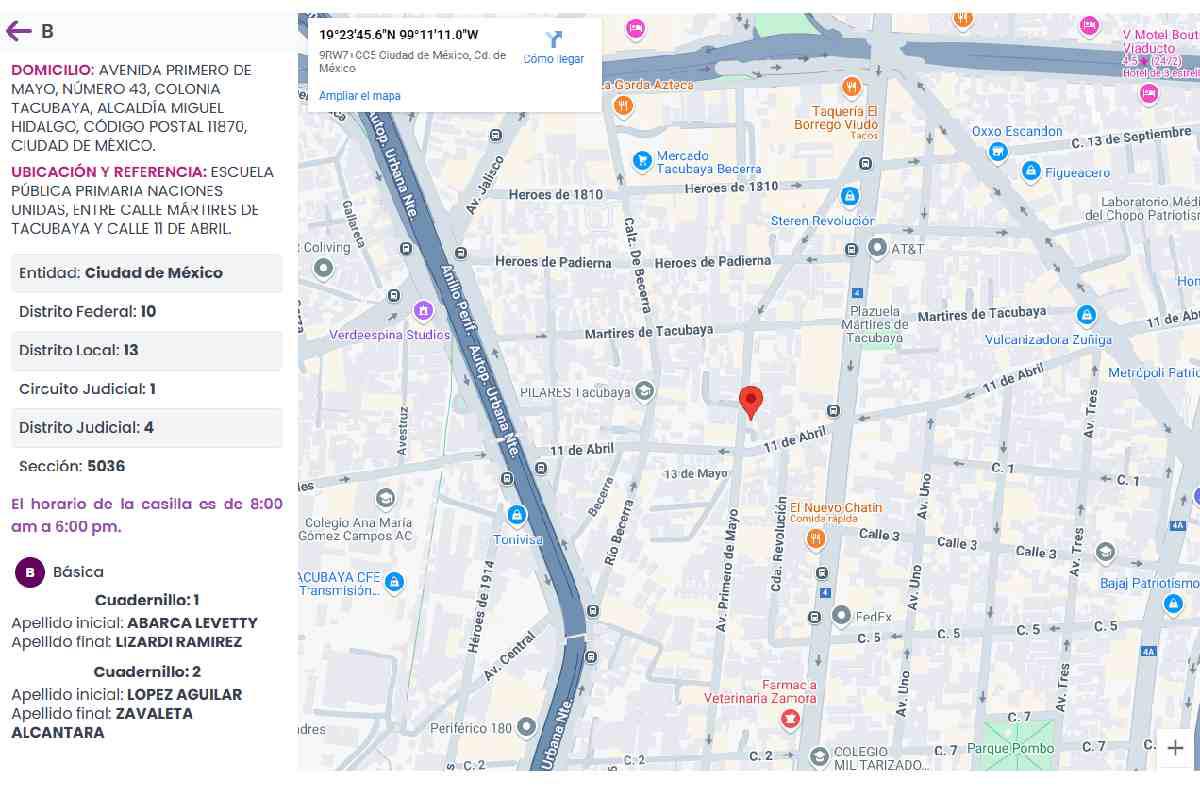Select the Plazuela Mártires de Tacubaya label

(874, 324)
